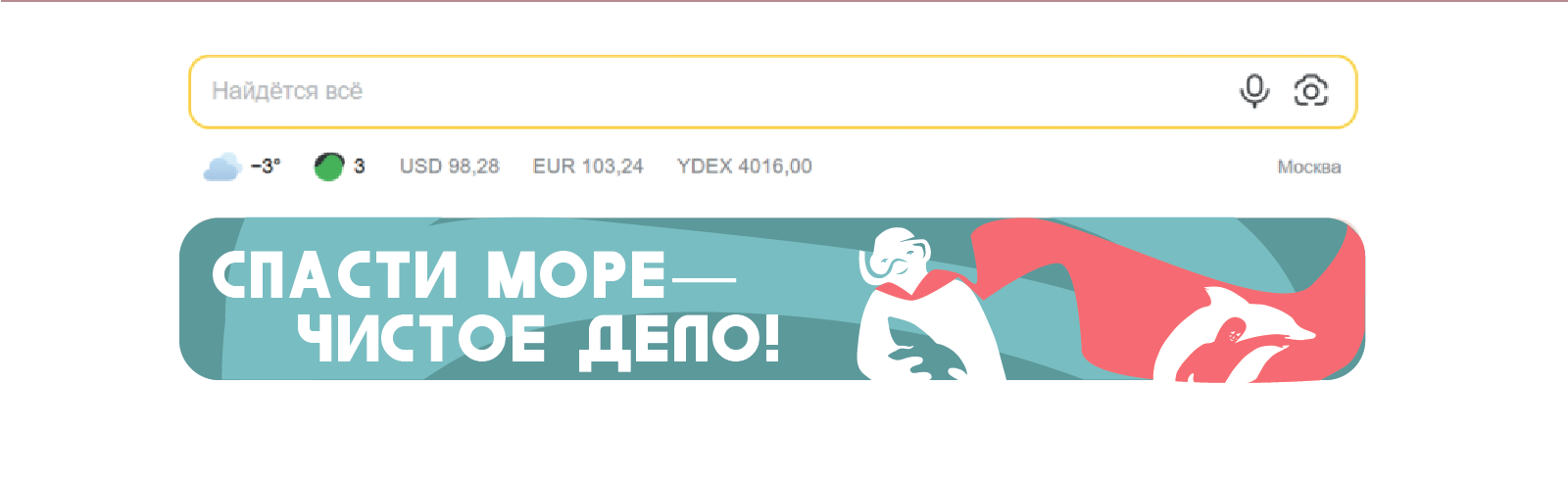1568x480 pixels.
Task: Click the white dolphin illustration in the banner
Action: [1235, 333]
